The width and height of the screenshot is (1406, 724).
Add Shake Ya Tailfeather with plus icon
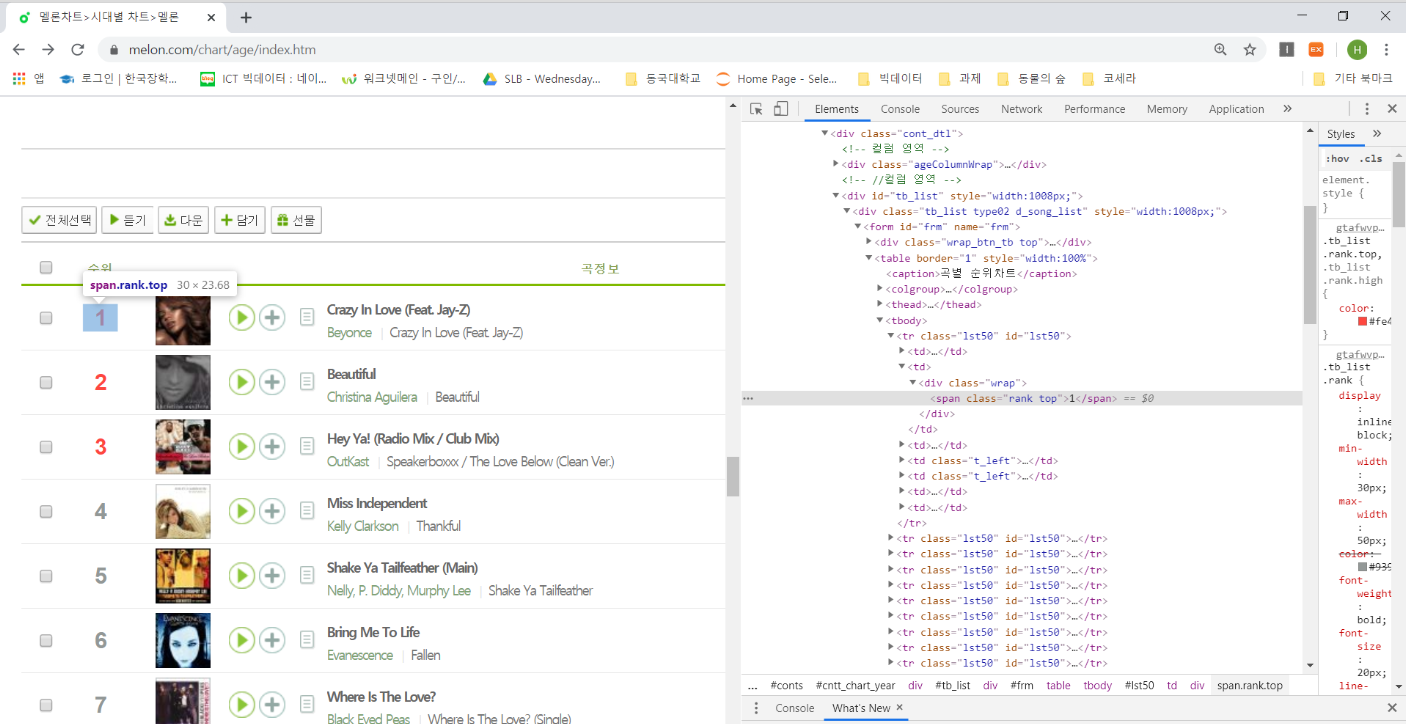tap(272, 576)
